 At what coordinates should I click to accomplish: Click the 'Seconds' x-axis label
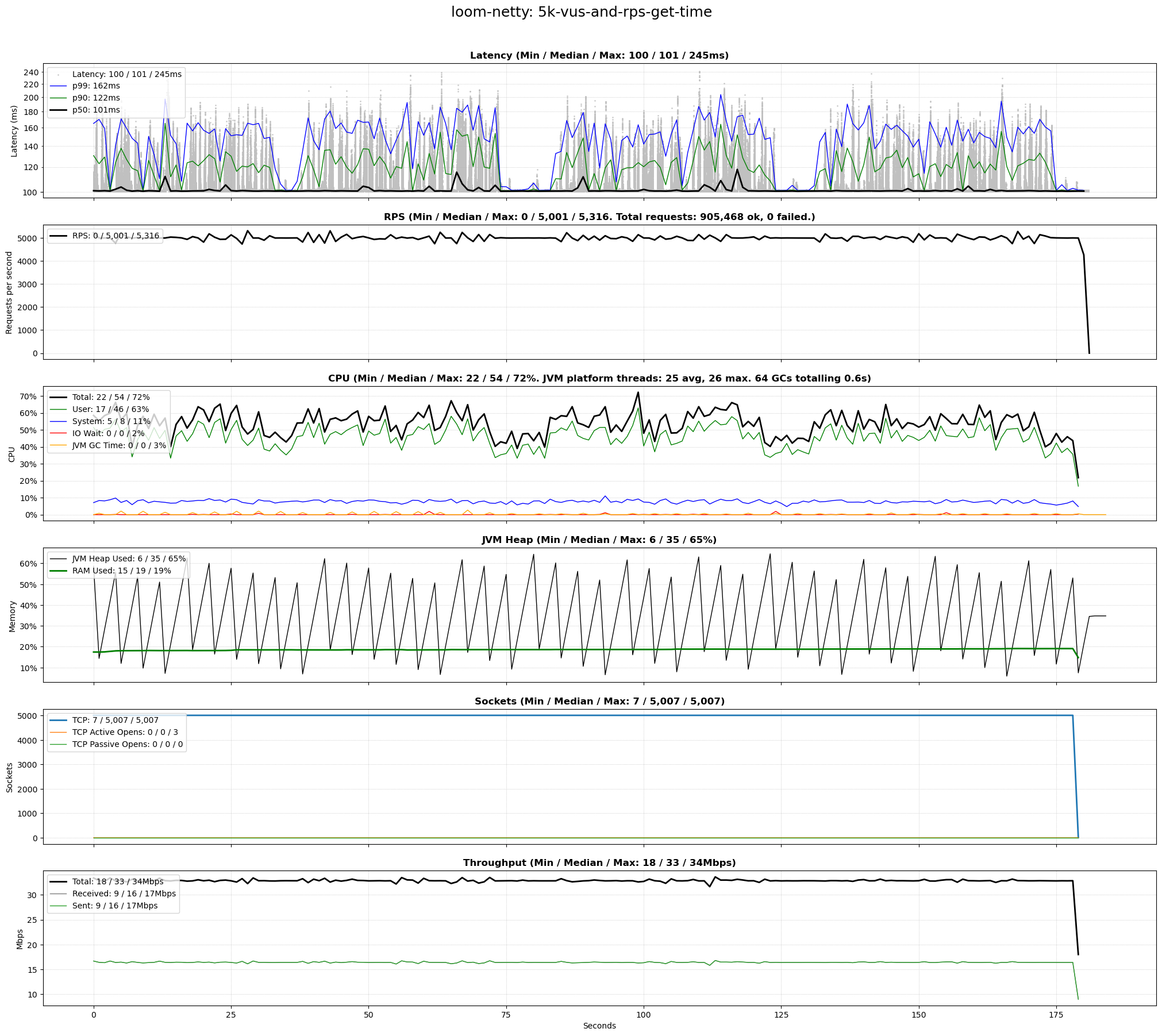pos(599,1026)
